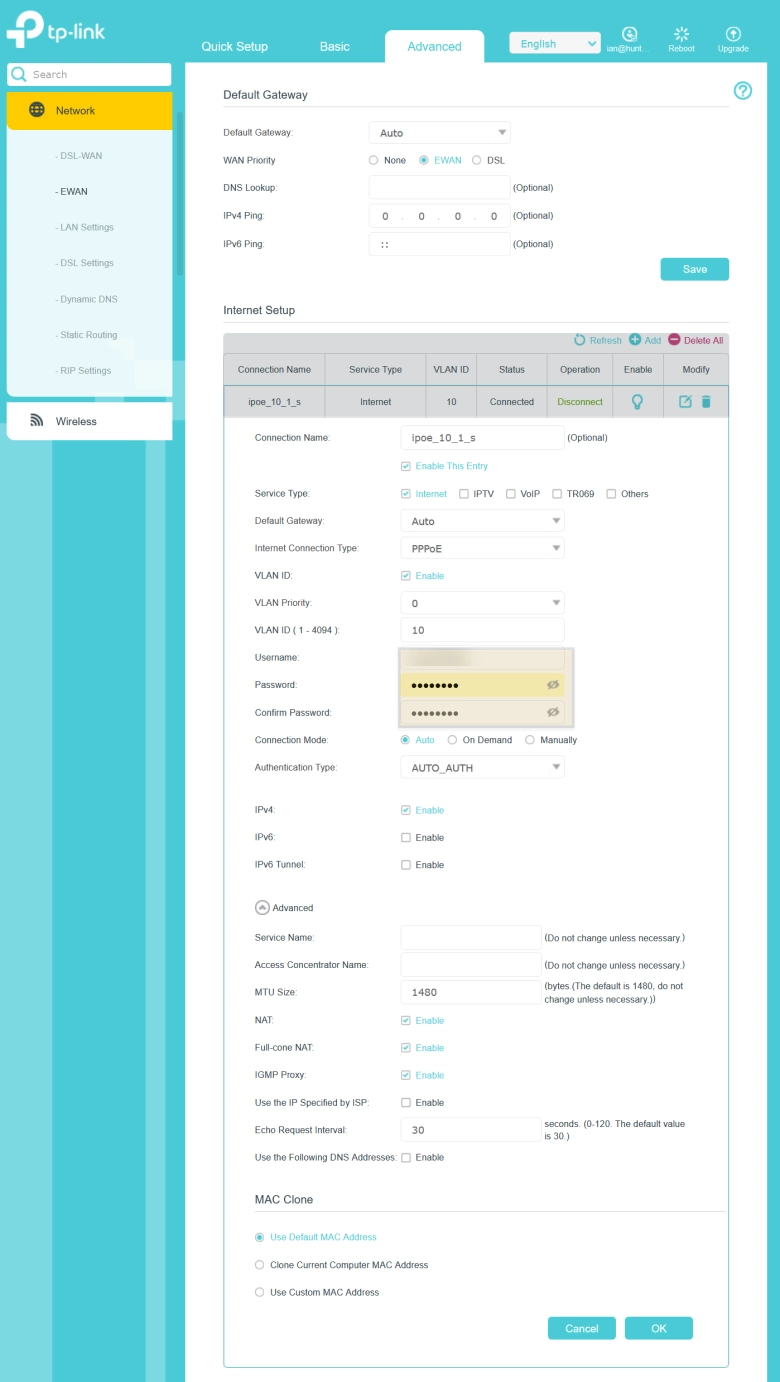This screenshot has height=1382, width=780.
Task: Click the Add plus icon
Action: (x=635, y=340)
